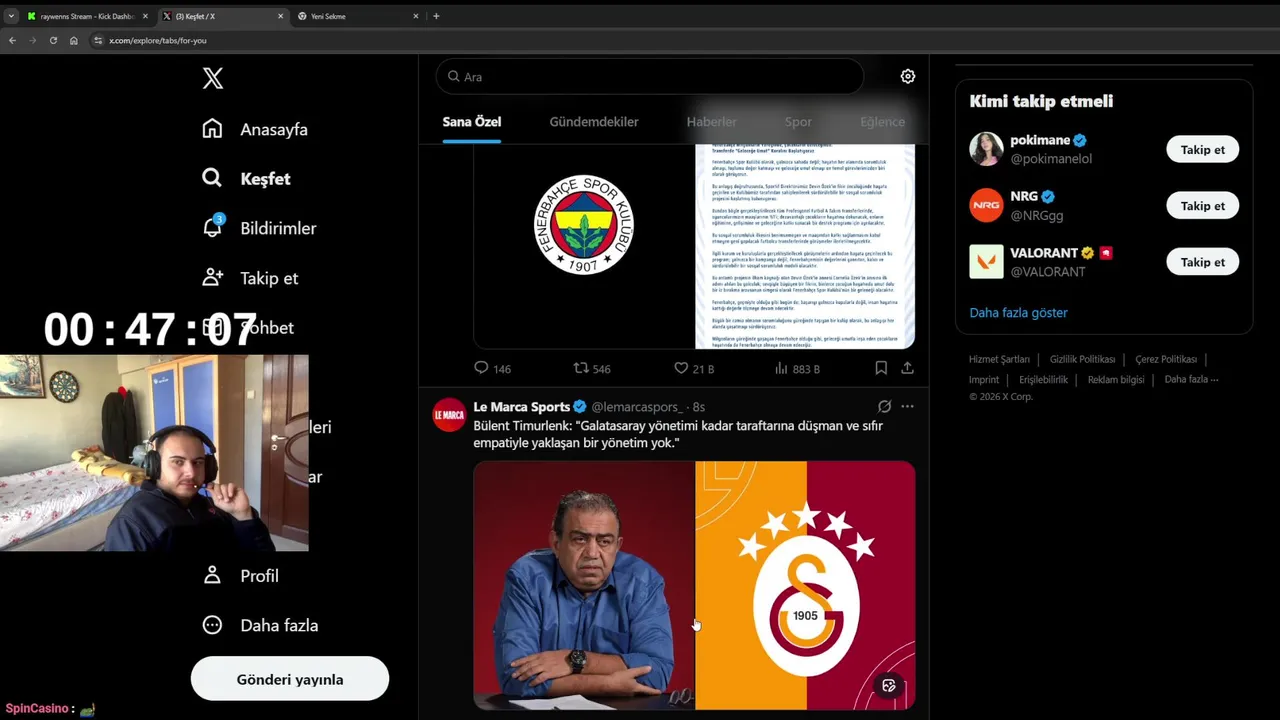This screenshot has width=1280, height=720.
Task: Switch to Sana Özel tab
Action: click(472, 122)
